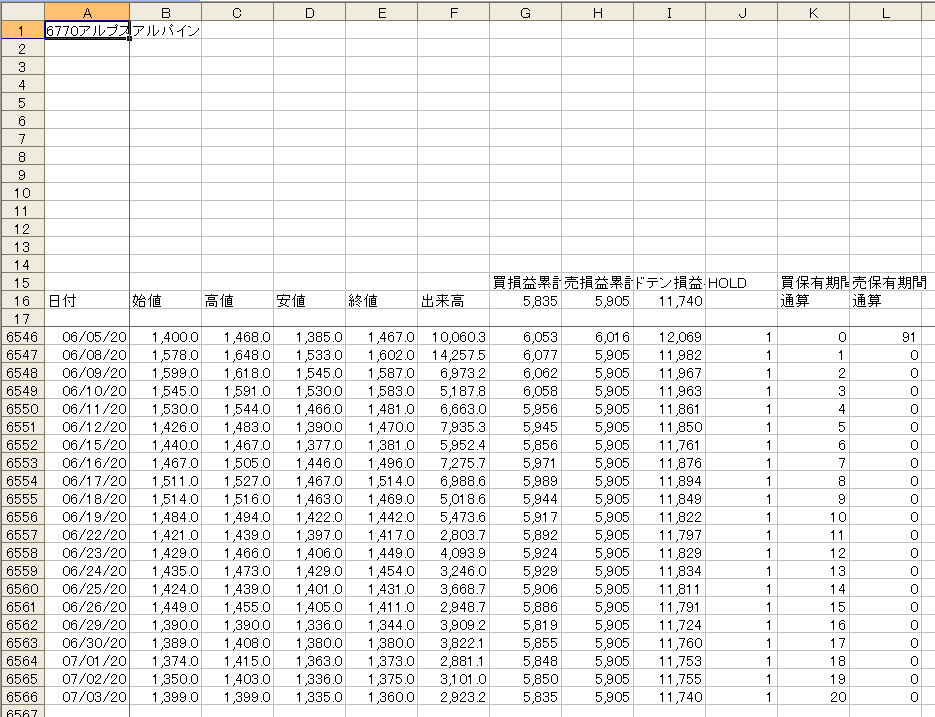Select volume cell 10,060.3
This screenshot has height=717, width=935.
tap(453, 337)
